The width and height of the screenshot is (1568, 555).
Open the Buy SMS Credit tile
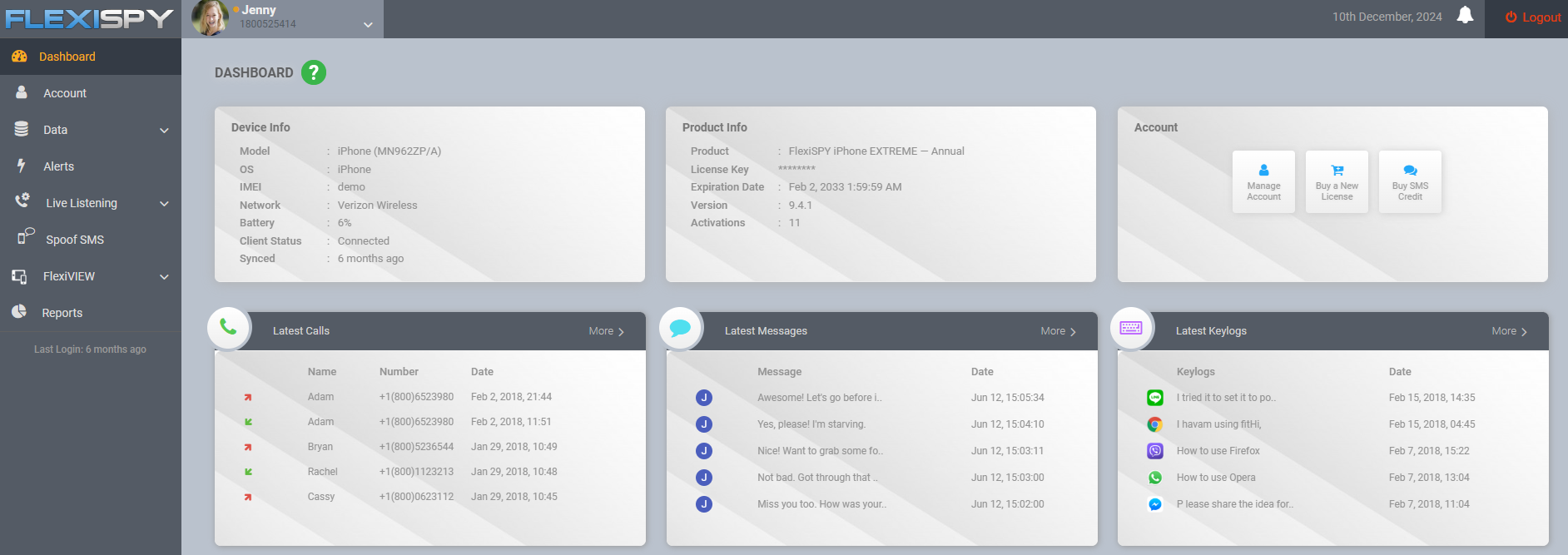[1410, 181]
